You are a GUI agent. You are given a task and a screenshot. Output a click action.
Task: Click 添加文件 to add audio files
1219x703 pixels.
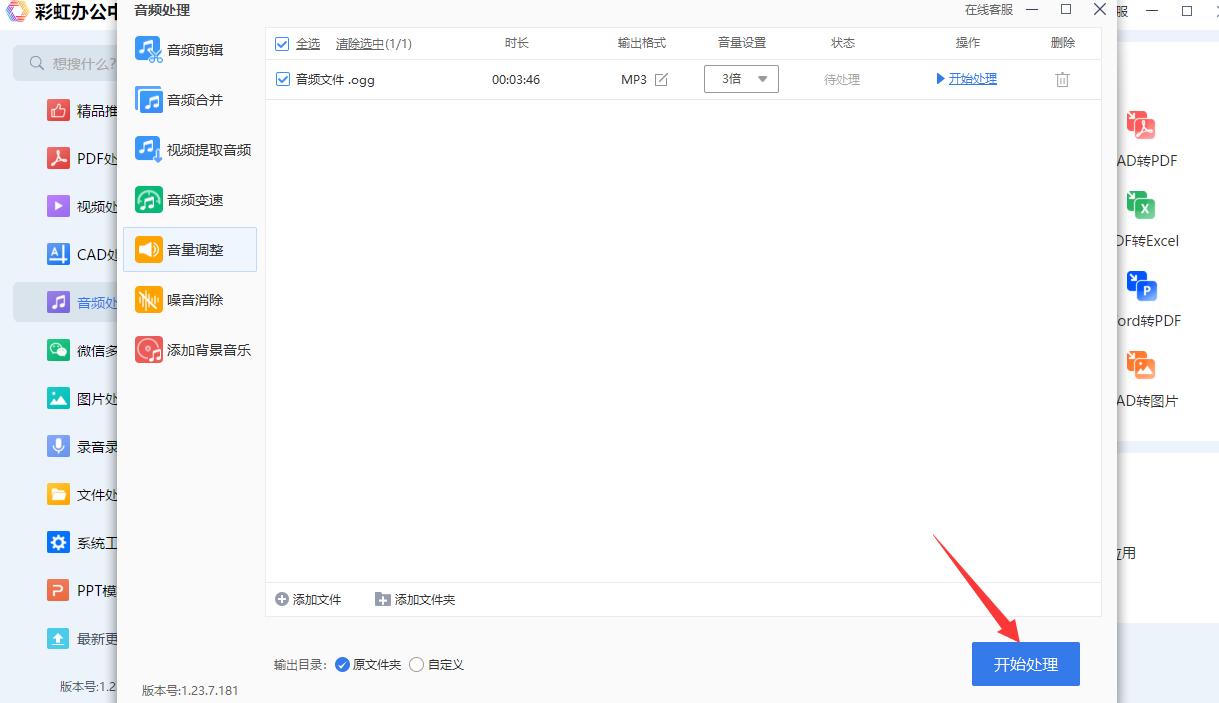[308, 598]
